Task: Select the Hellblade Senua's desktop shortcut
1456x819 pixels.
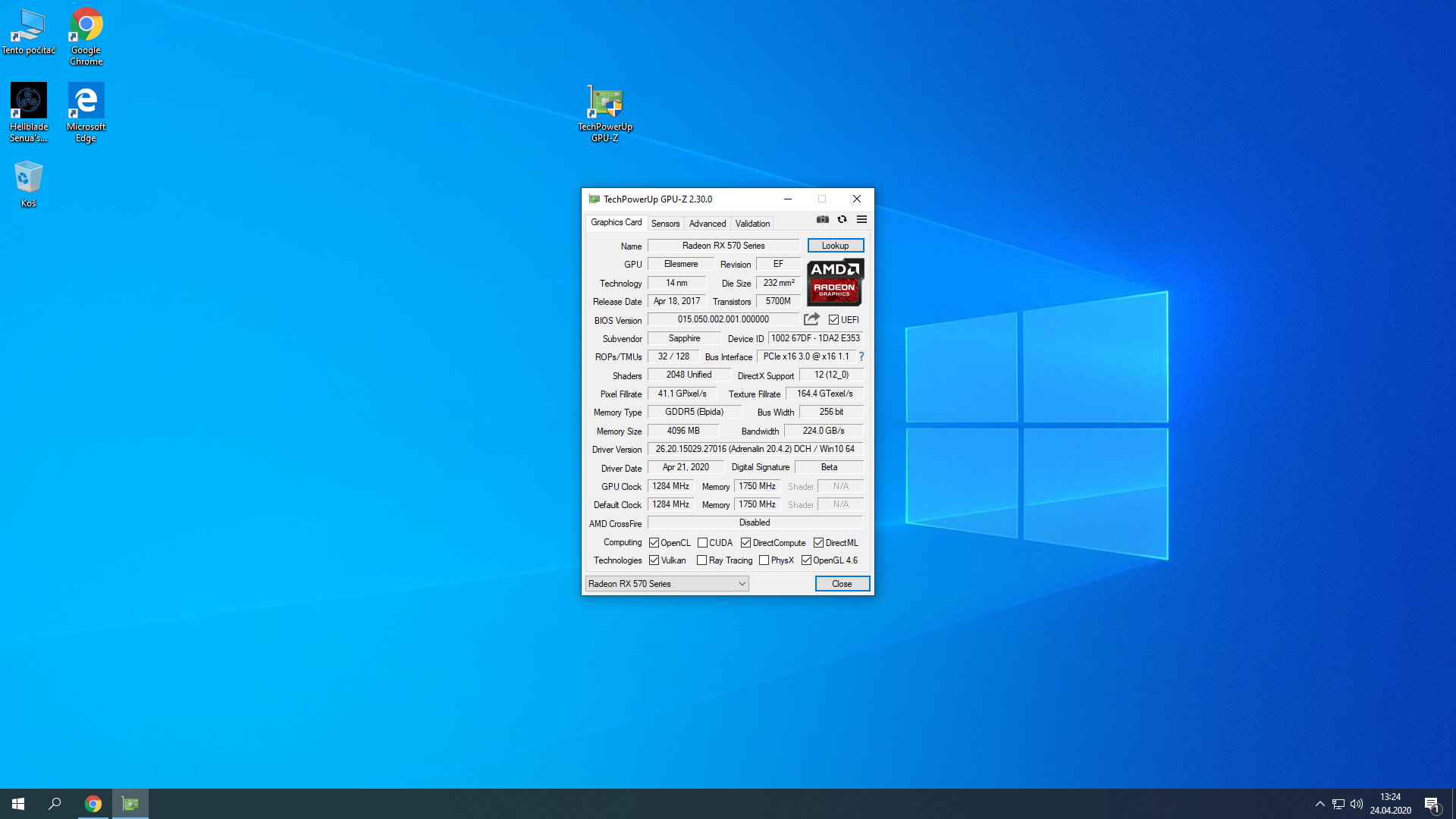Action: tap(29, 113)
